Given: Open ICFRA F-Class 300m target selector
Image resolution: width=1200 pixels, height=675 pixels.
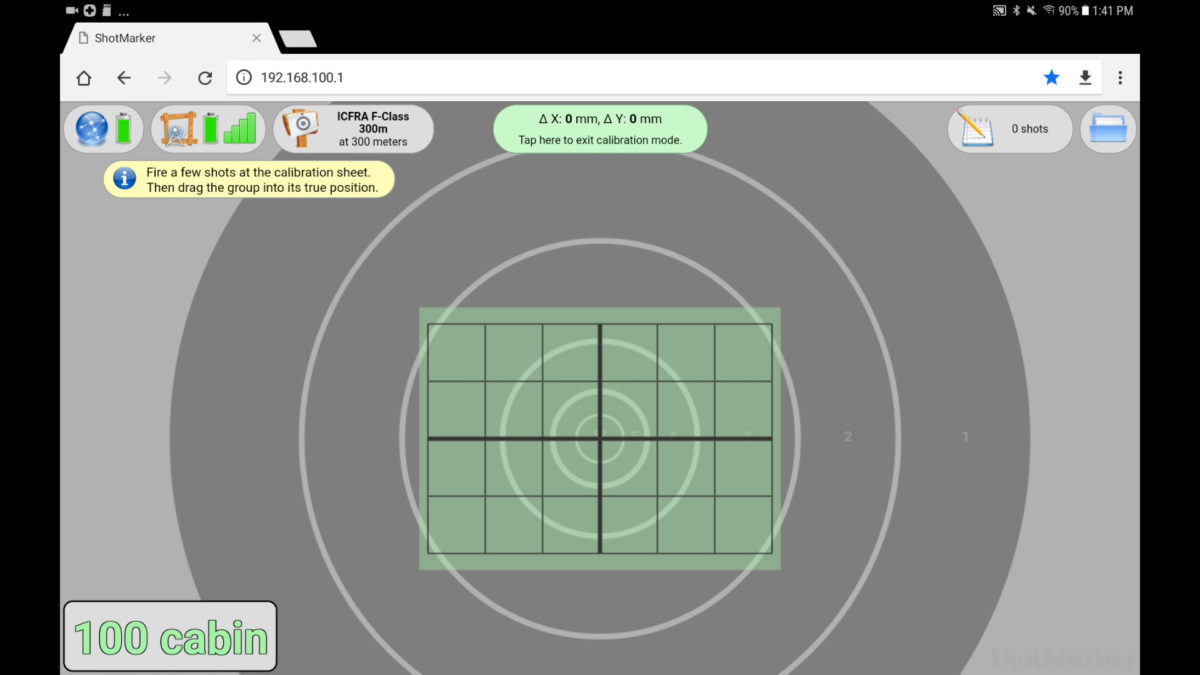Looking at the screenshot, I should [372, 129].
